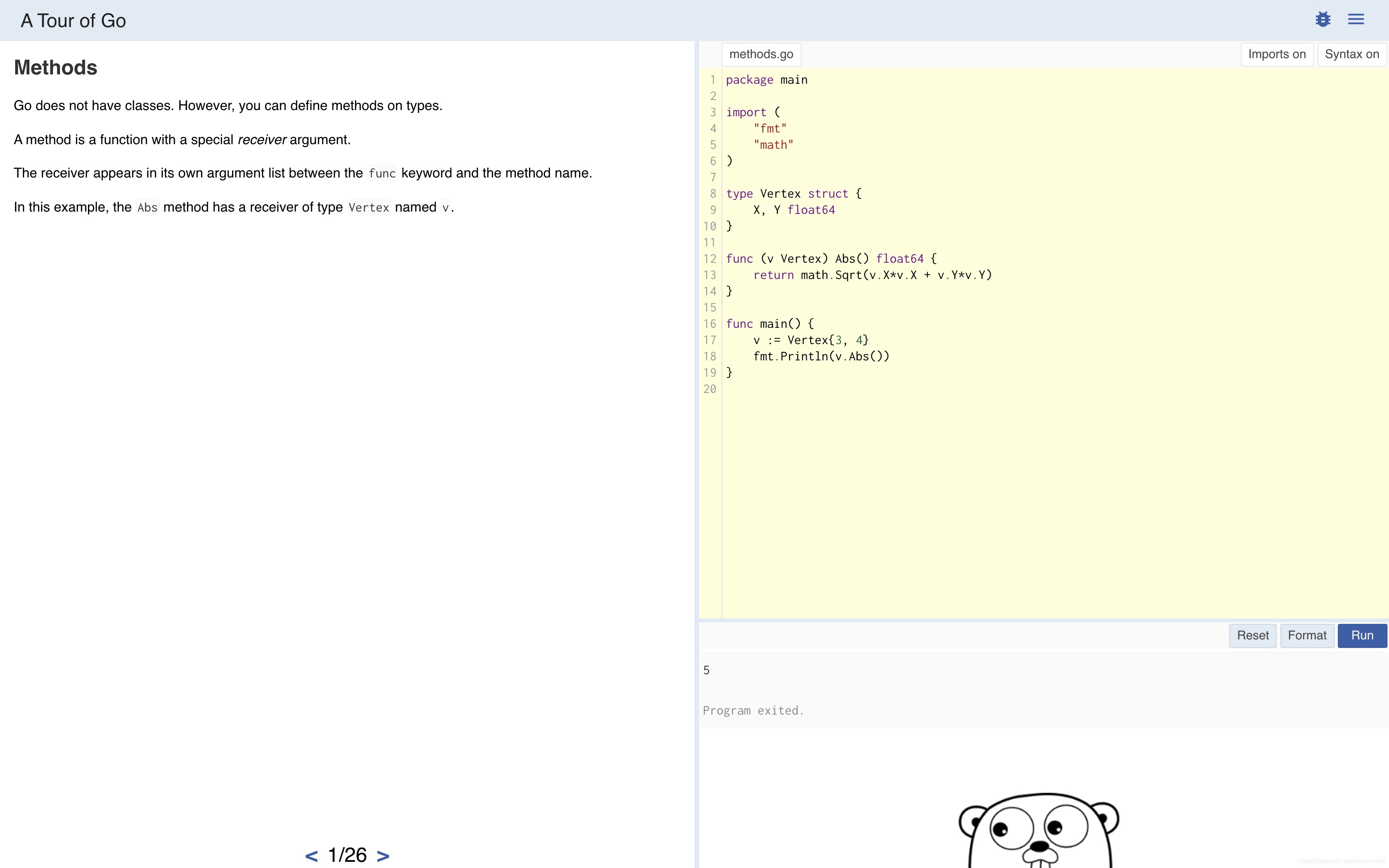Click the fmt.Println line in editor
This screenshot has height=868, width=1389.
tap(821, 356)
